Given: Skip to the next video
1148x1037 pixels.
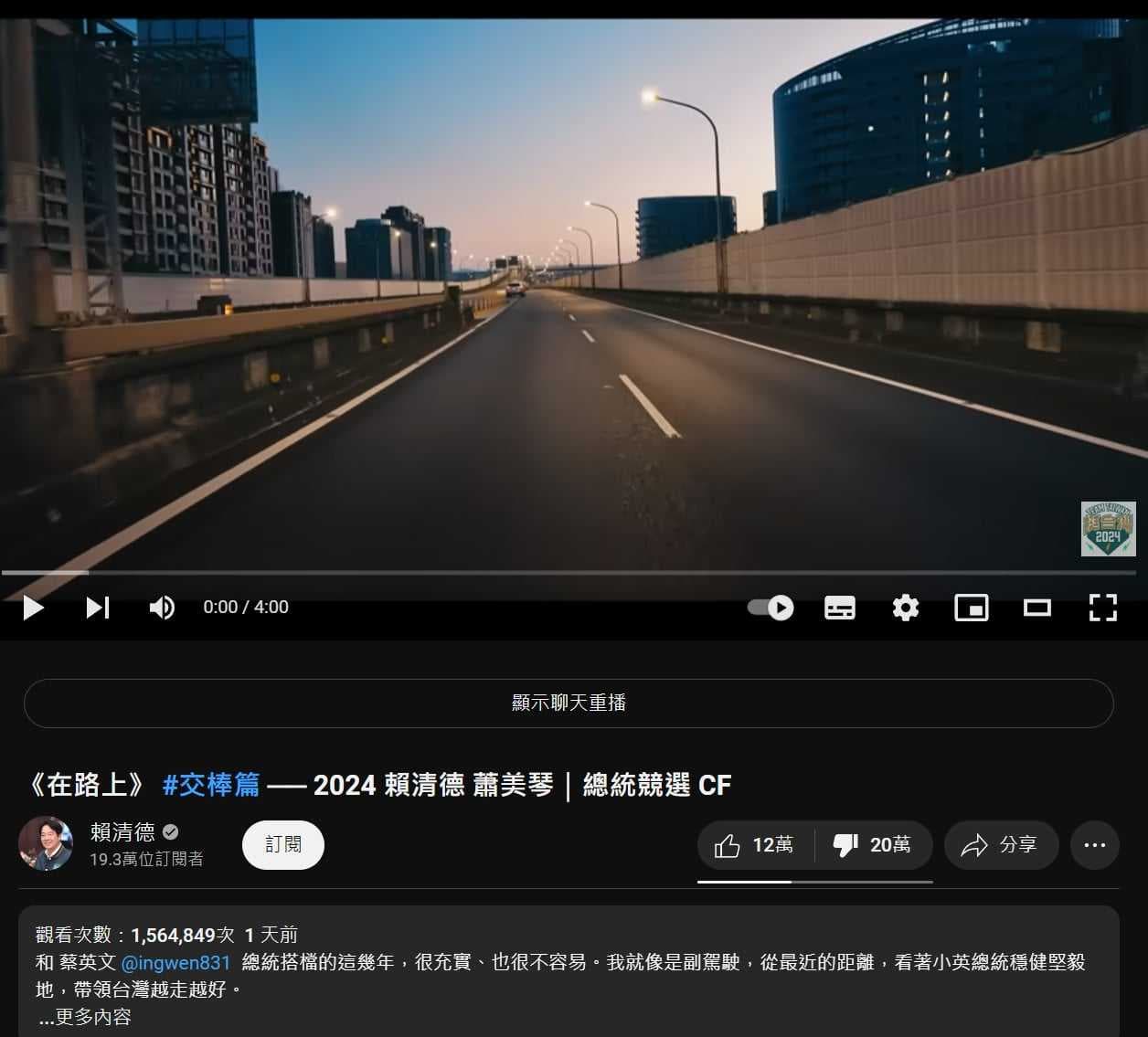Looking at the screenshot, I should pyautogui.click(x=98, y=608).
